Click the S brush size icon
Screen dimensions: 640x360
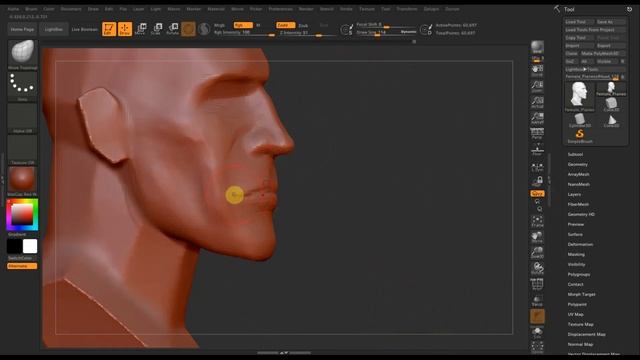click(x=347, y=29)
